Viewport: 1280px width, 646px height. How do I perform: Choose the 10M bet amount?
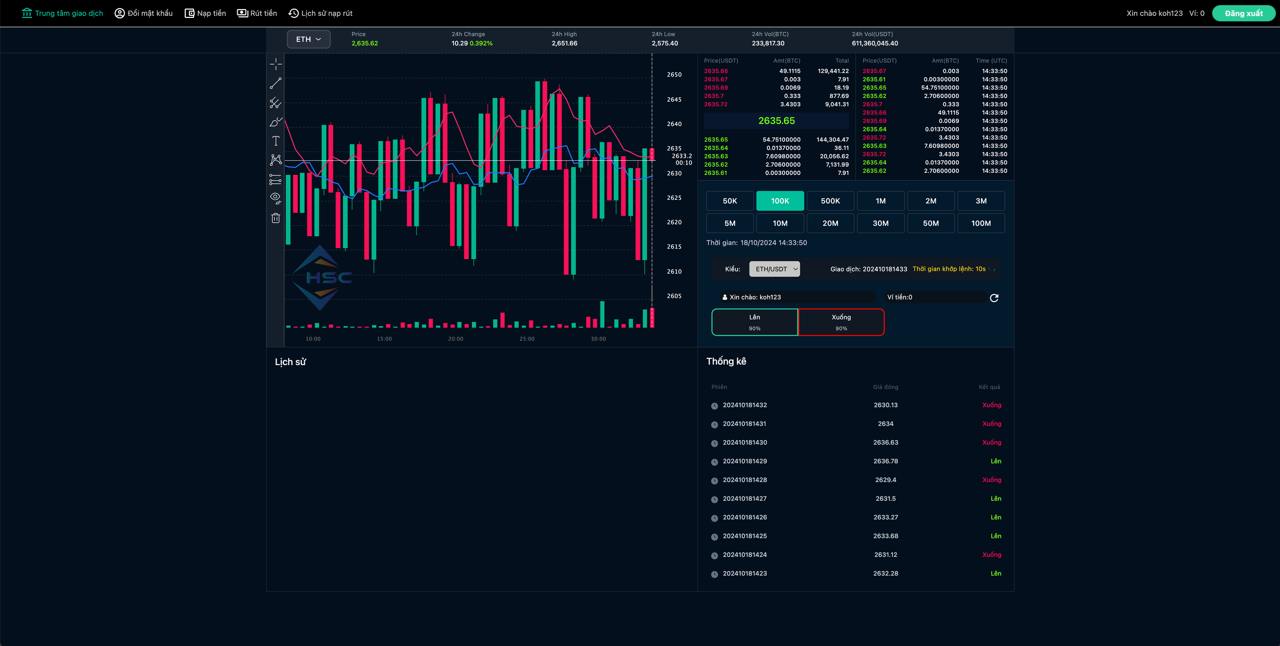click(780, 223)
